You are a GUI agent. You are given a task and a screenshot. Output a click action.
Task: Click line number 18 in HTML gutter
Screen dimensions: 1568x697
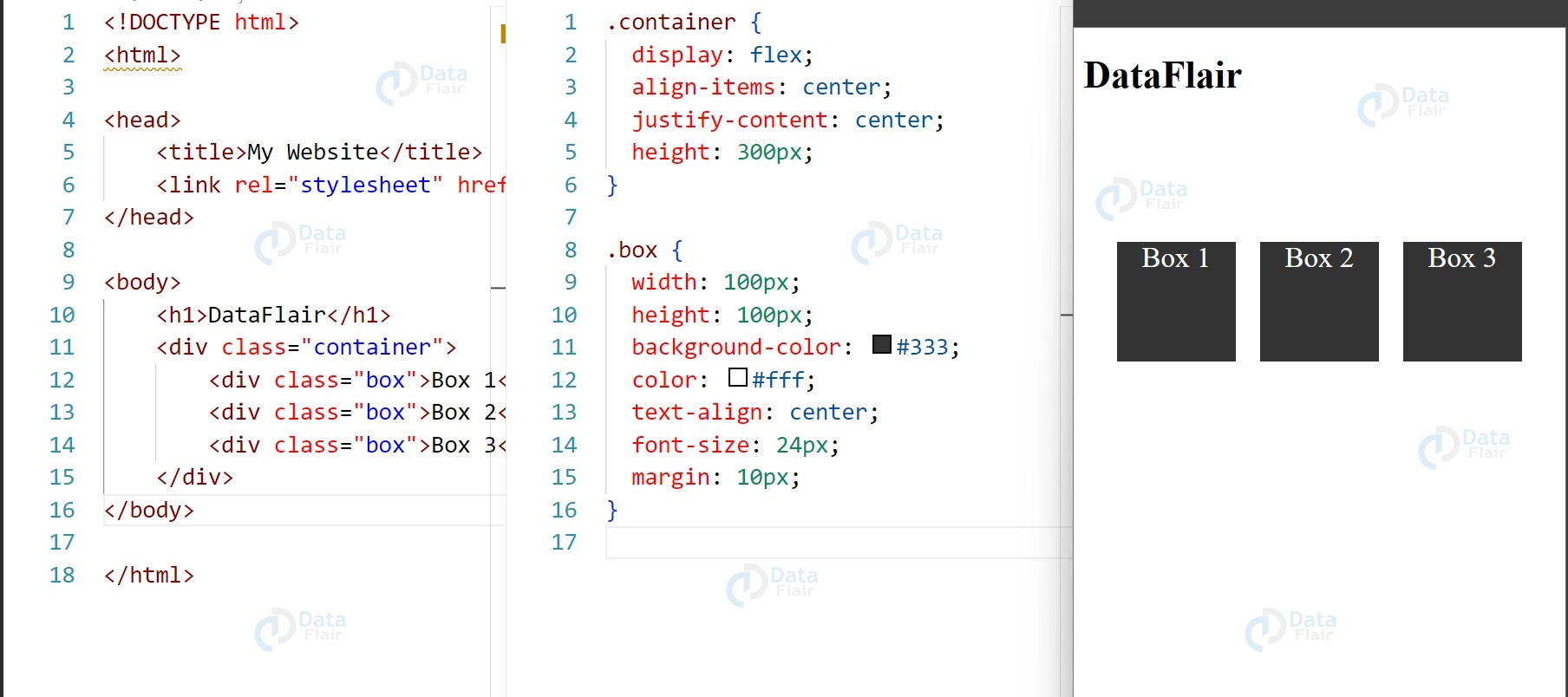coord(62,575)
